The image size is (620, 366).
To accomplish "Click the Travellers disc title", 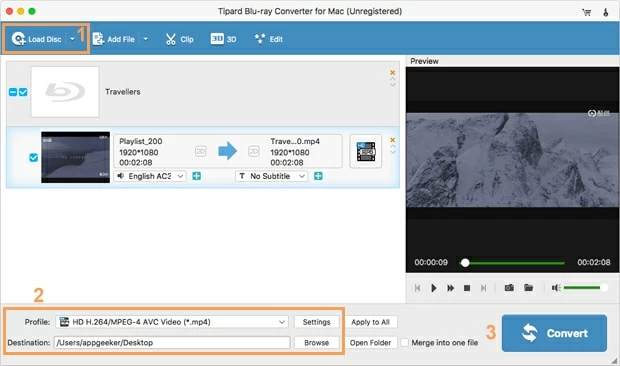I will click(123, 92).
